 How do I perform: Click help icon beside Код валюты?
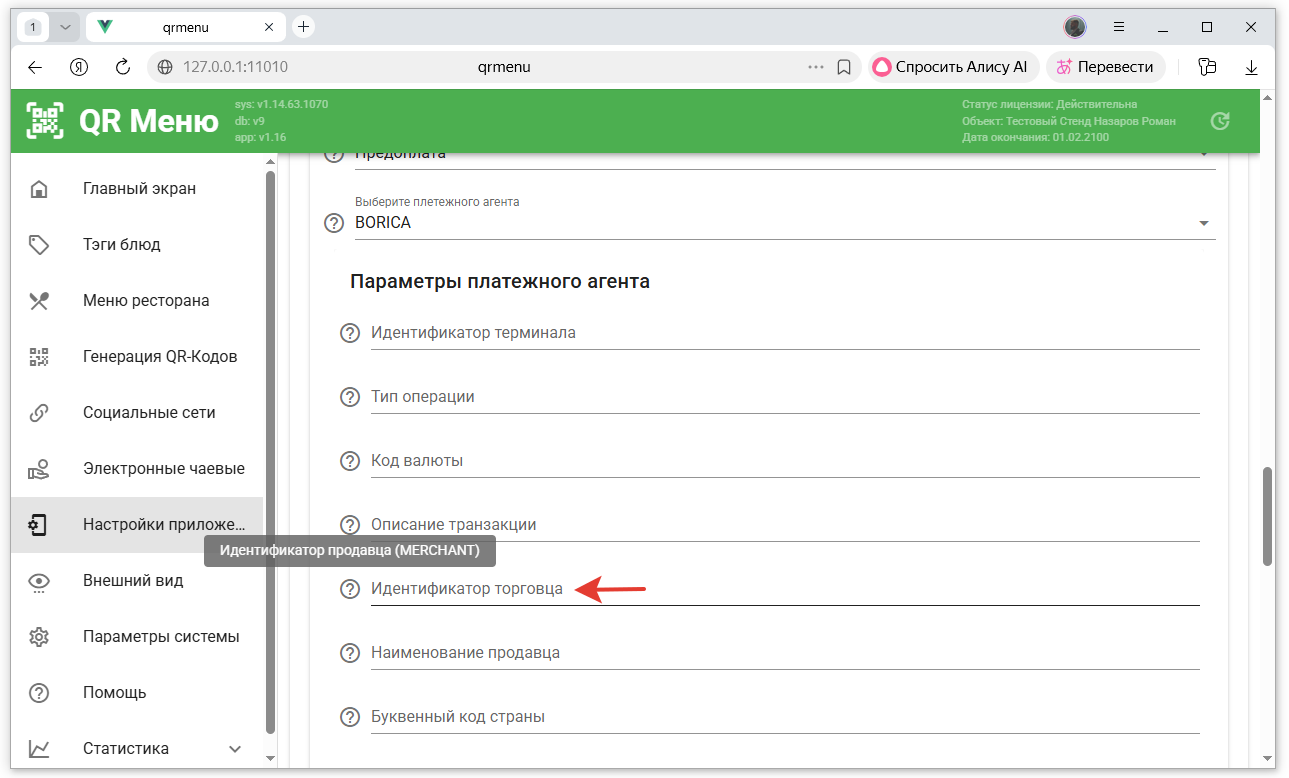pos(350,461)
